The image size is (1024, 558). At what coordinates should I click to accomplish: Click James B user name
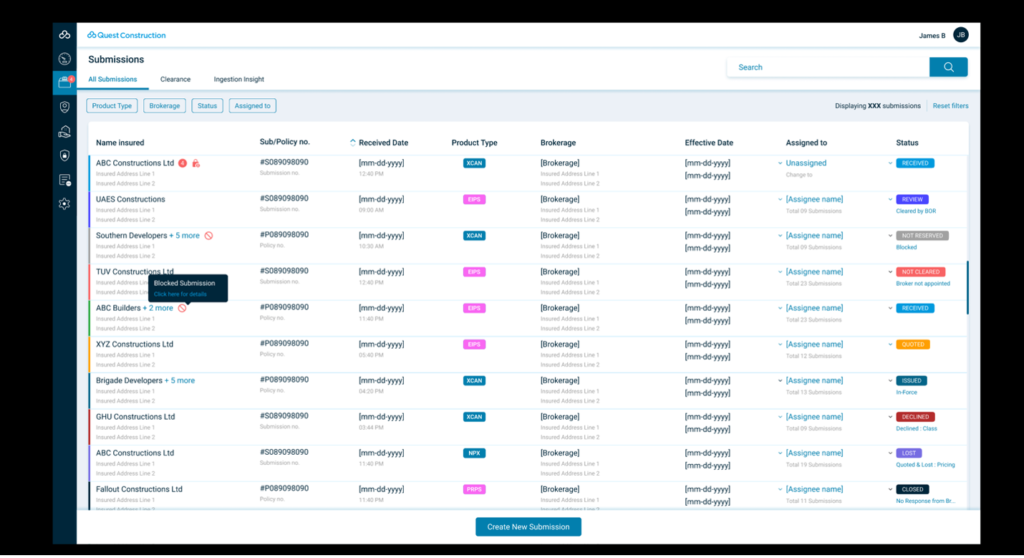(x=932, y=36)
